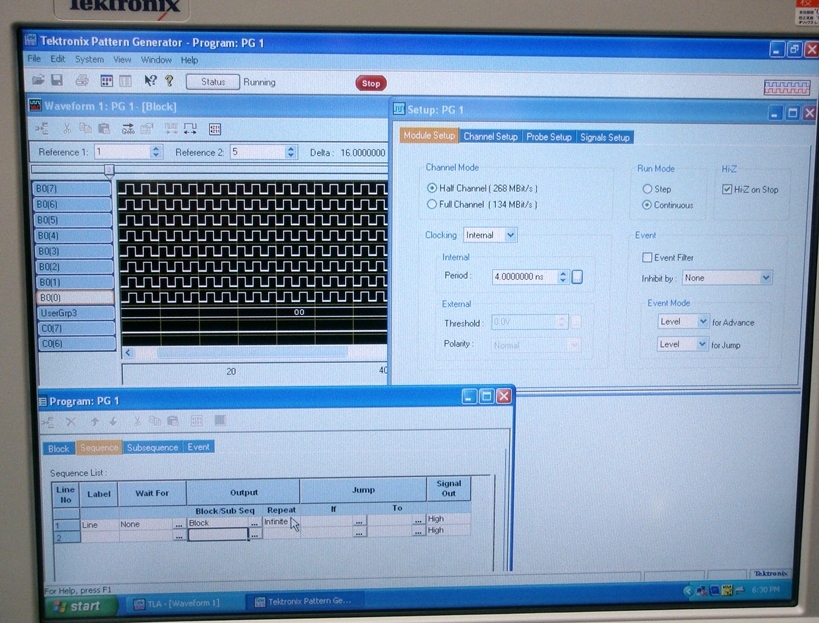The width and height of the screenshot is (819, 623).
Task: Open Block/Sub Seq ellipsis in sequence line 1
Action: [254, 522]
